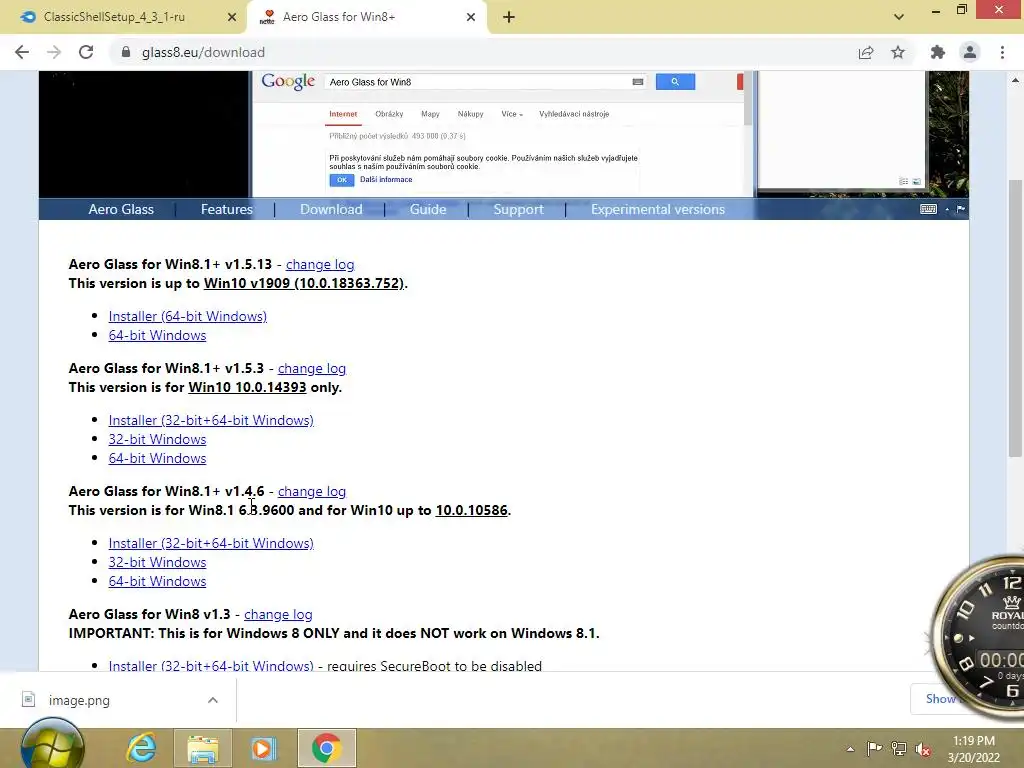Download v1.5.13 Installer (64-bit Windows)

pos(187,316)
